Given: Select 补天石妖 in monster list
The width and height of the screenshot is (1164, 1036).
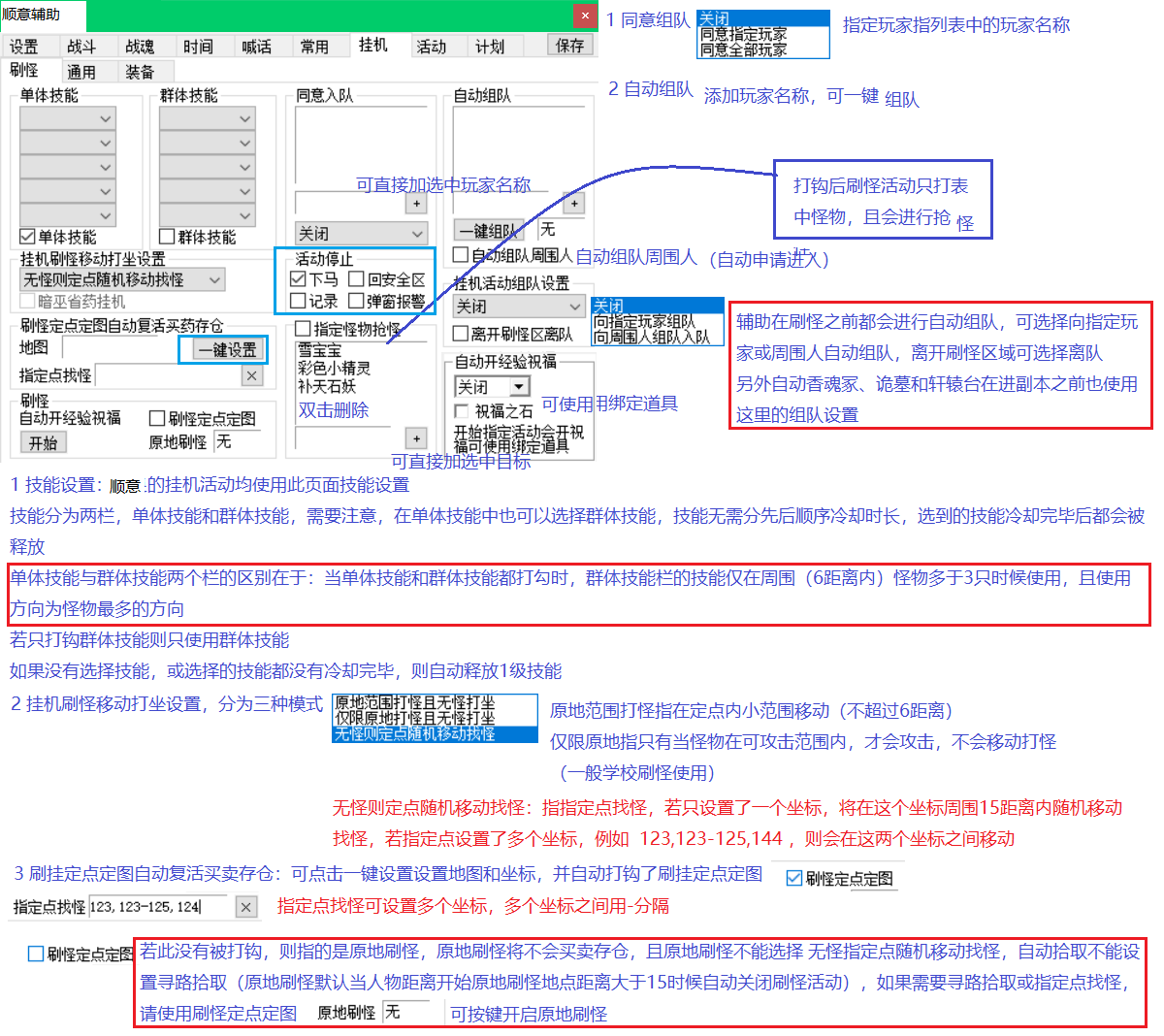Looking at the screenshot, I should (x=327, y=385).
